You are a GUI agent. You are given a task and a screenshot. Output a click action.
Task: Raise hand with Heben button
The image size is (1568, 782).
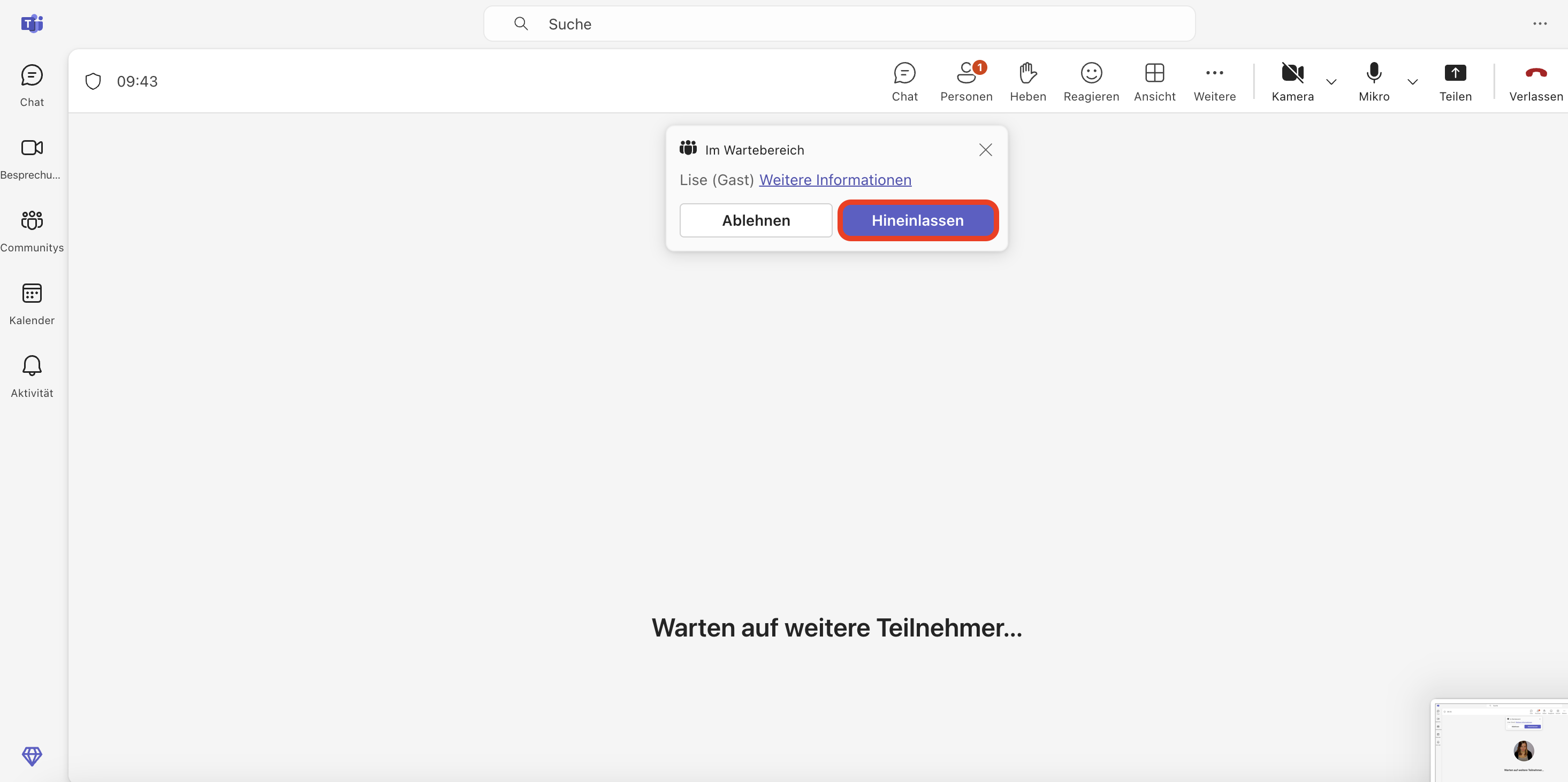pos(1027,81)
